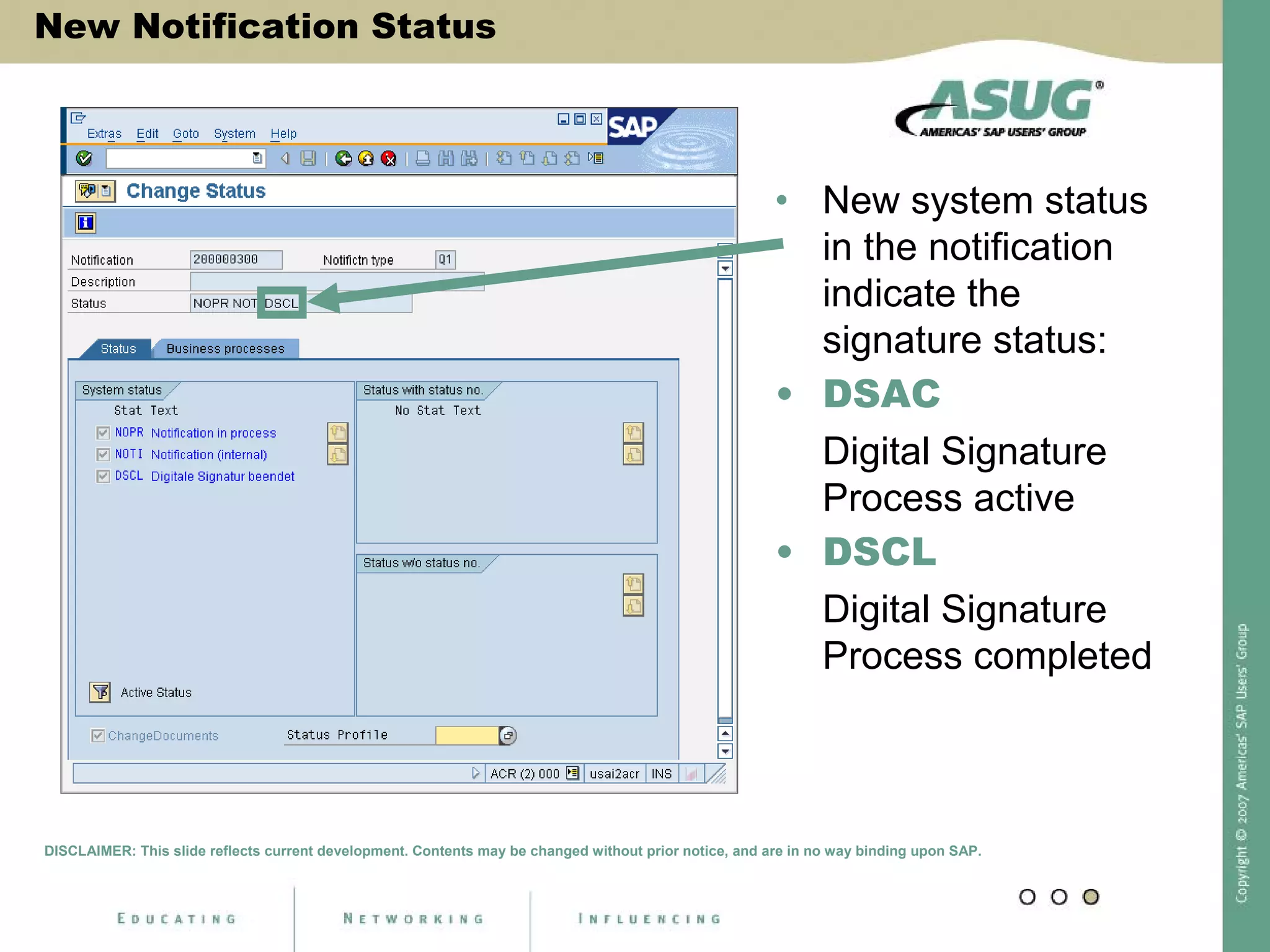Screen dimensions: 1270x952
Task: Click the Find binoculars icon
Action: click(446, 159)
